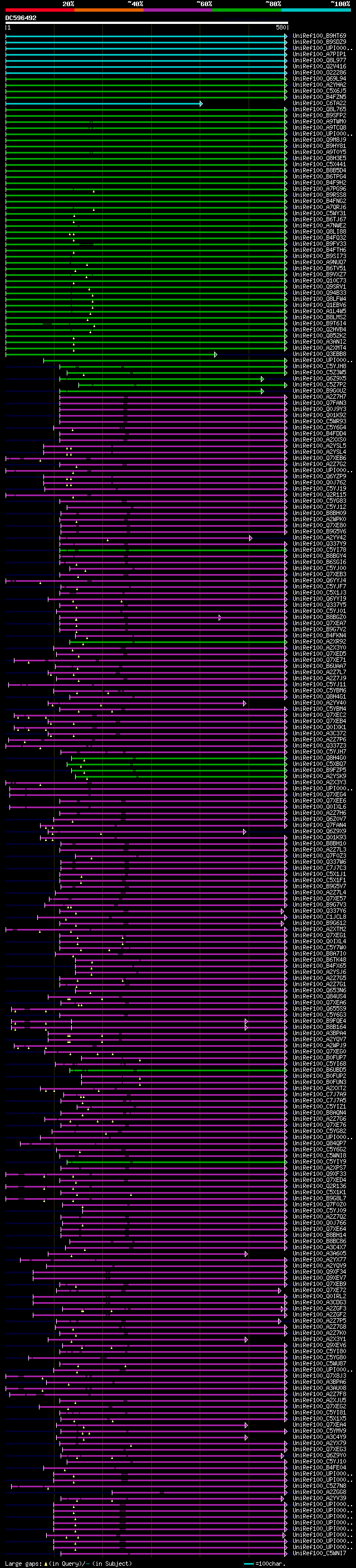Click the green ~80% identity legend segment

point(247,10)
